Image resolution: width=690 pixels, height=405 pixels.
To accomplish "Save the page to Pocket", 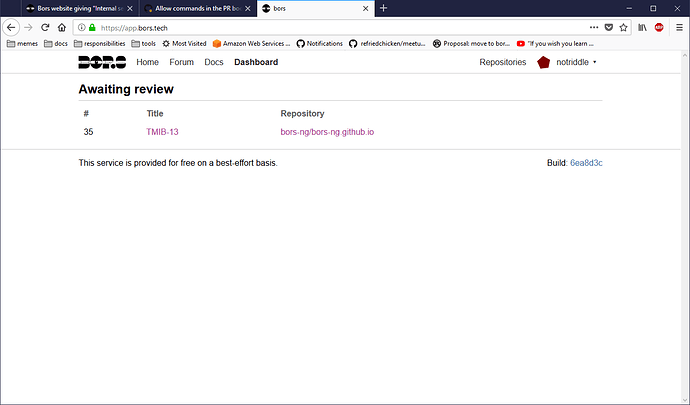I will point(609,27).
